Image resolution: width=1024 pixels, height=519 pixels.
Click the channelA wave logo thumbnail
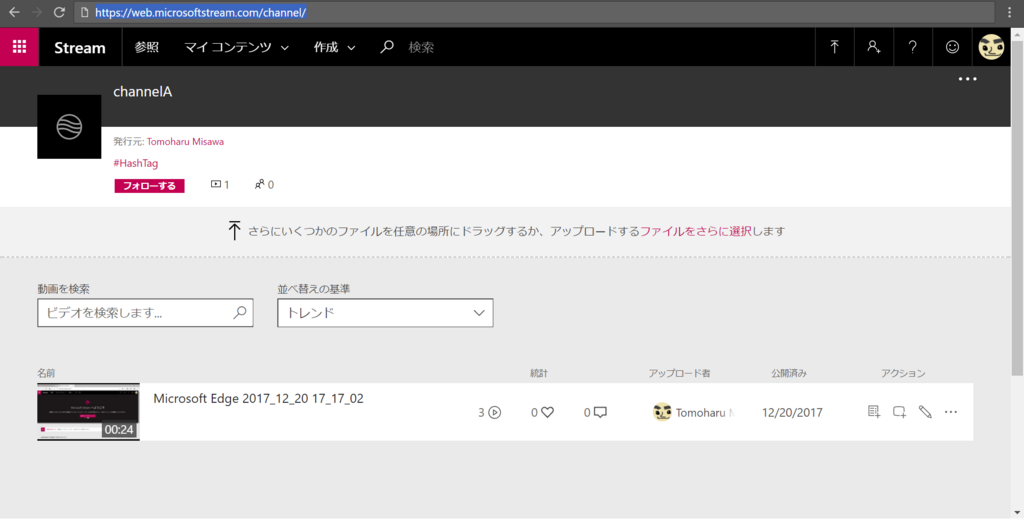coord(69,127)
